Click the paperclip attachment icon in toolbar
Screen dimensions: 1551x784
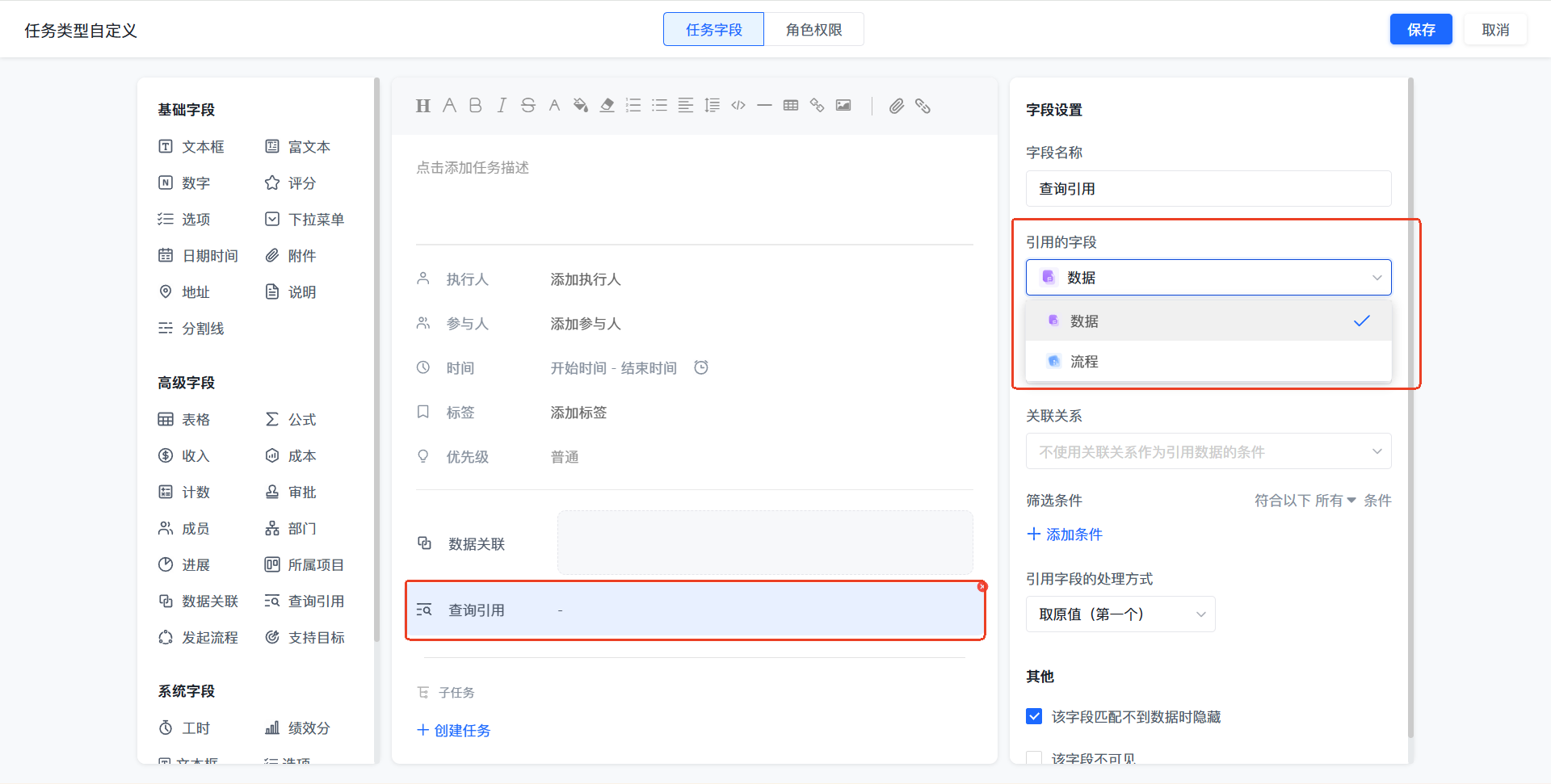[x=897, y=106]
